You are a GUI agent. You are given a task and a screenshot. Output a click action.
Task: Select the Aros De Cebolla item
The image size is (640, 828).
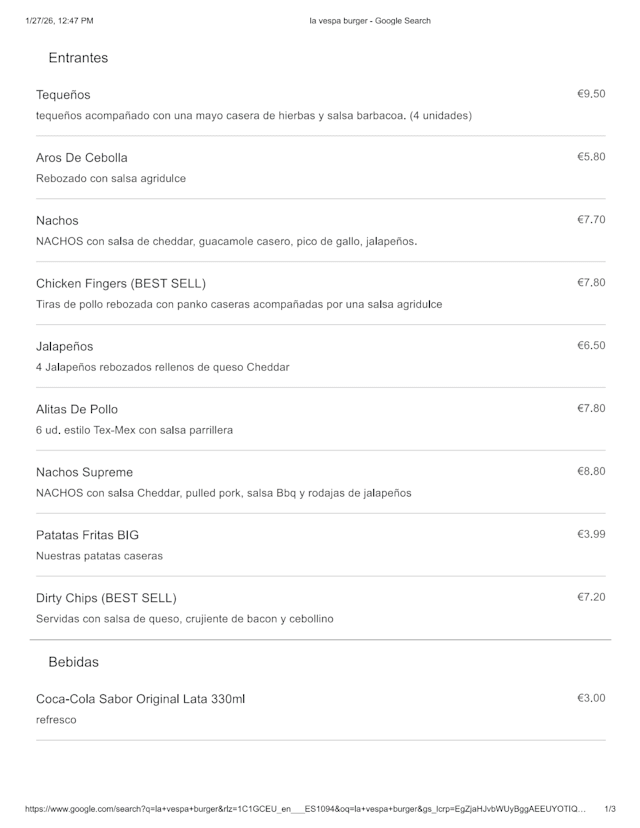(x=82, y=158)
